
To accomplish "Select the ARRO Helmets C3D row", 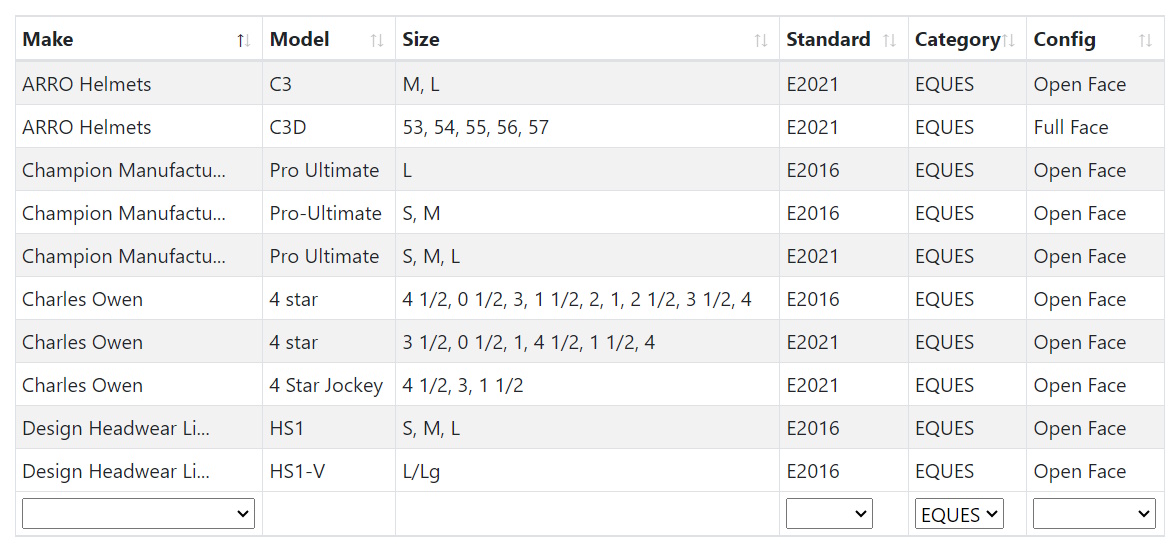I will point(86,128).
